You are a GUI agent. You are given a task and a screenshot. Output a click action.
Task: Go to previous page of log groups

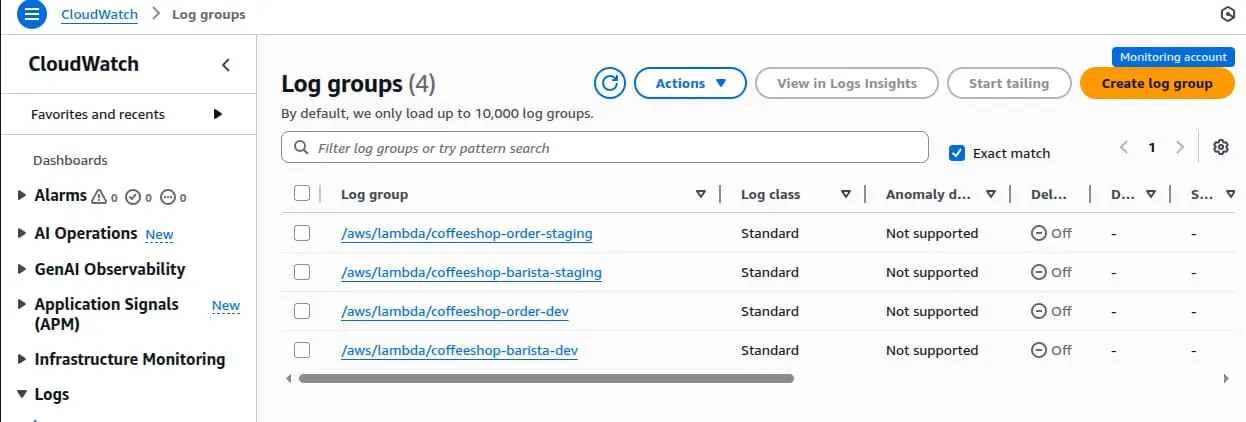coord(1124,147)
